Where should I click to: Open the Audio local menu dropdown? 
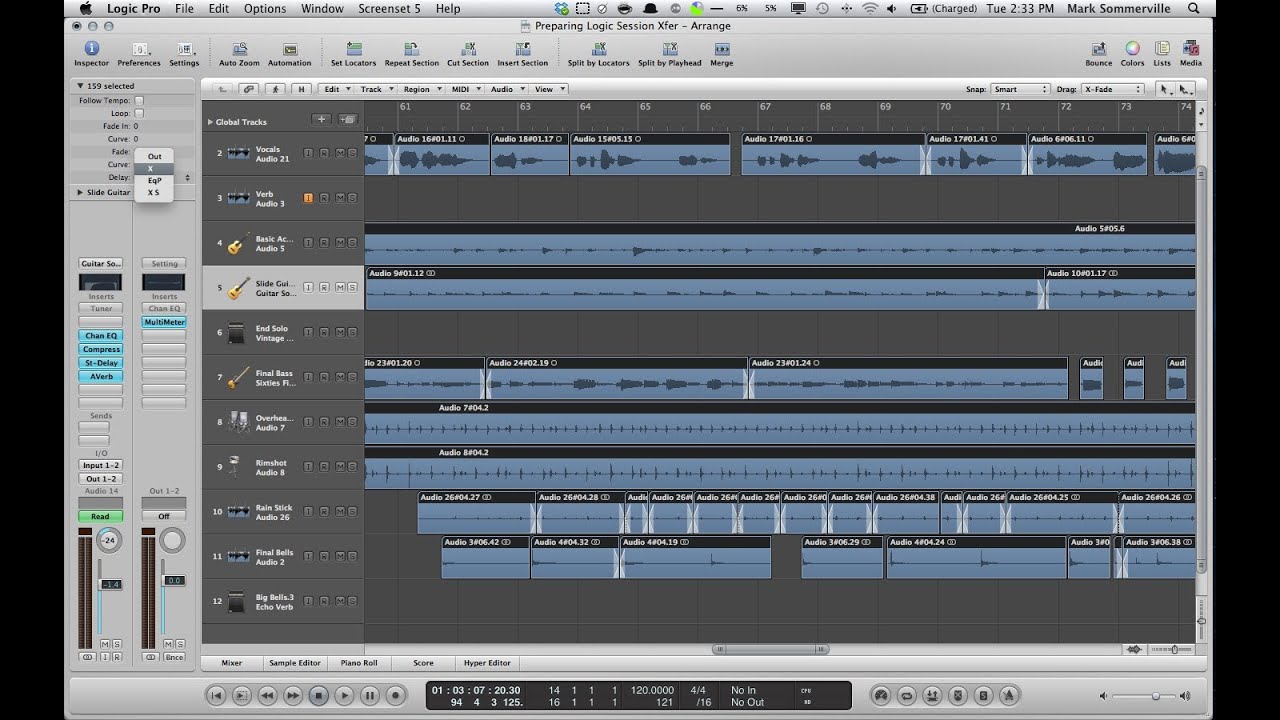pyautogui.click(x=506, y=89)
